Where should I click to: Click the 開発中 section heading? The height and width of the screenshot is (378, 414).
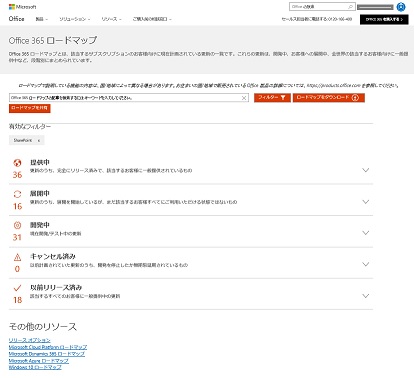coord(40,225)
